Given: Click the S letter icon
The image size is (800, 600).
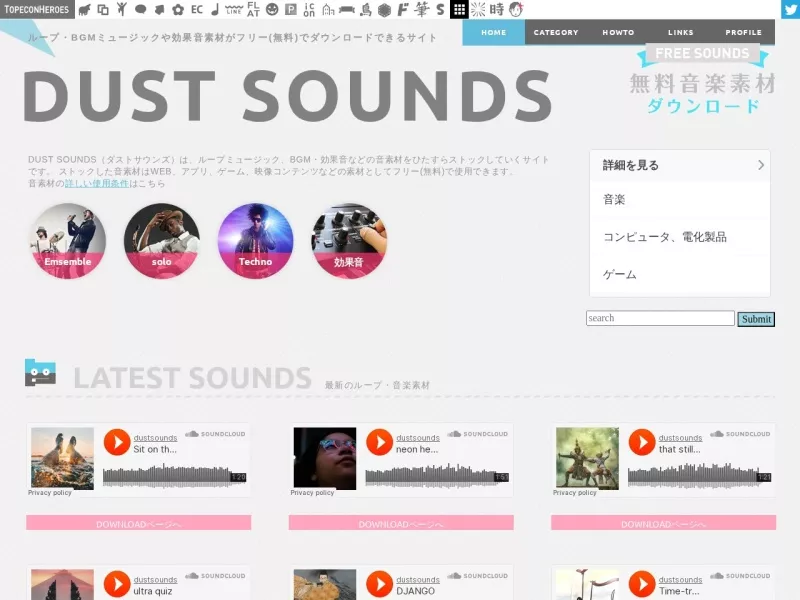Looking at the screenshot, I should (x=440, y=9).
